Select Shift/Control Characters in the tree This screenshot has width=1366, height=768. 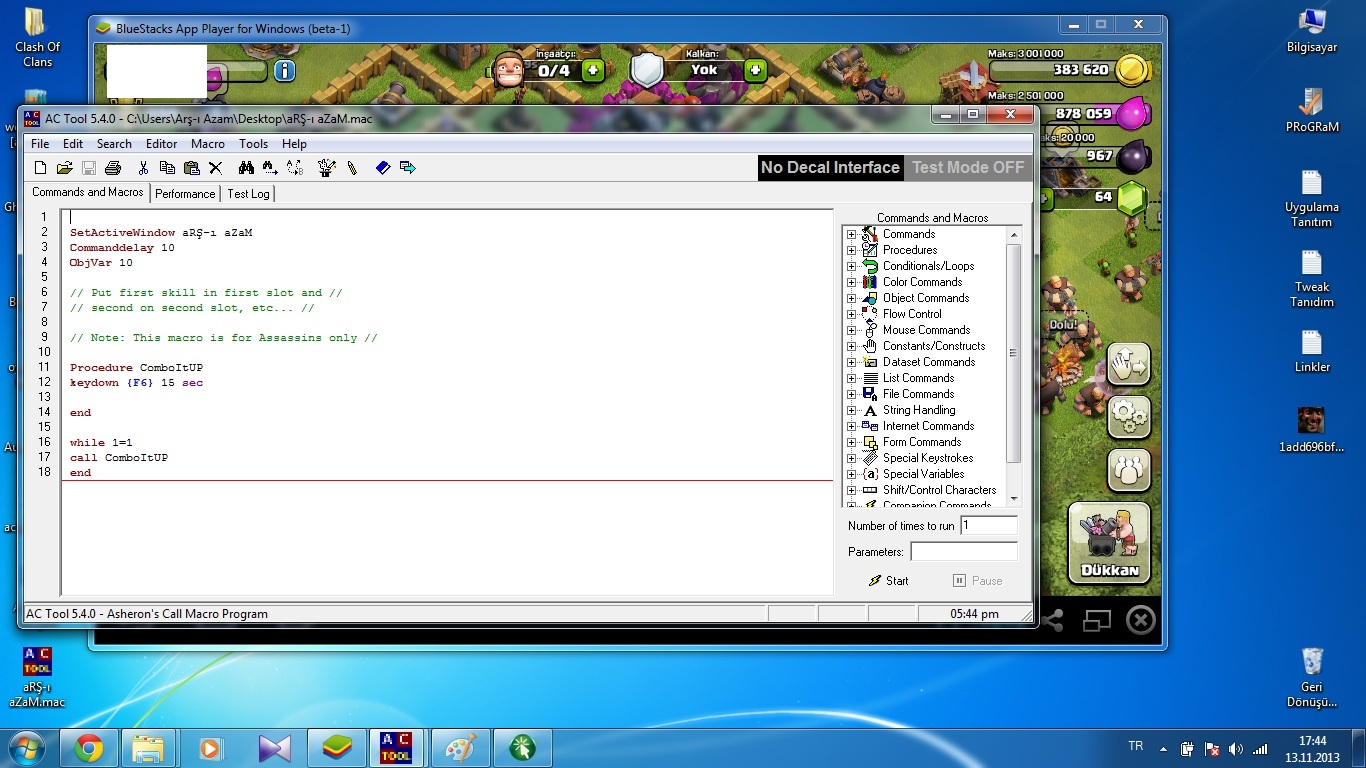click(939, 490)
